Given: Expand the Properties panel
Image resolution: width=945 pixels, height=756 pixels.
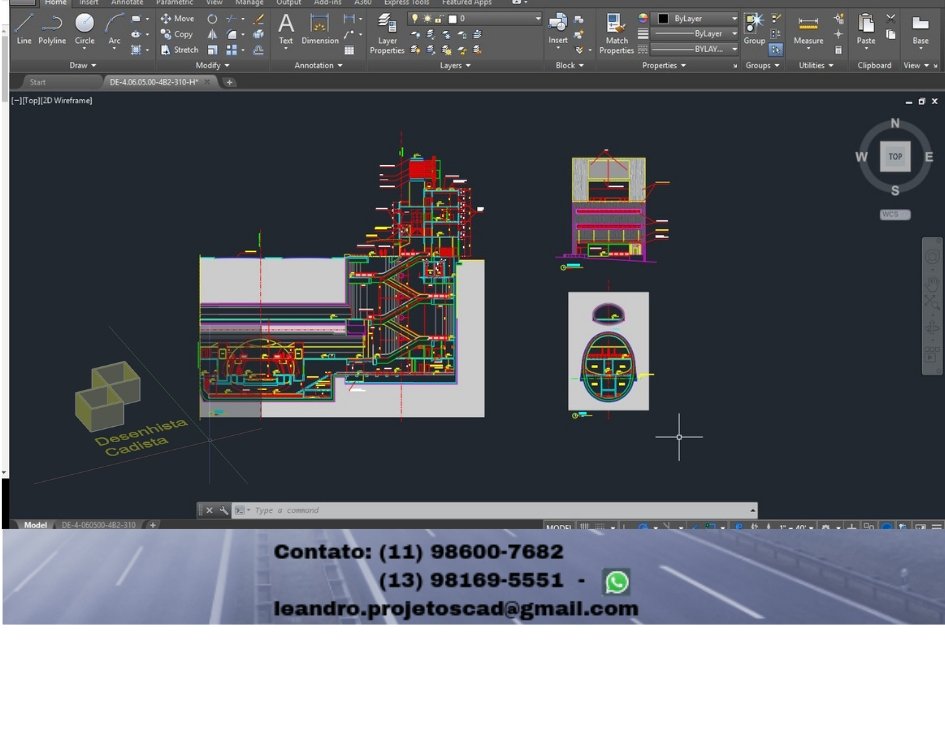Looking at the screenshot, I should (x=664, y=65).
